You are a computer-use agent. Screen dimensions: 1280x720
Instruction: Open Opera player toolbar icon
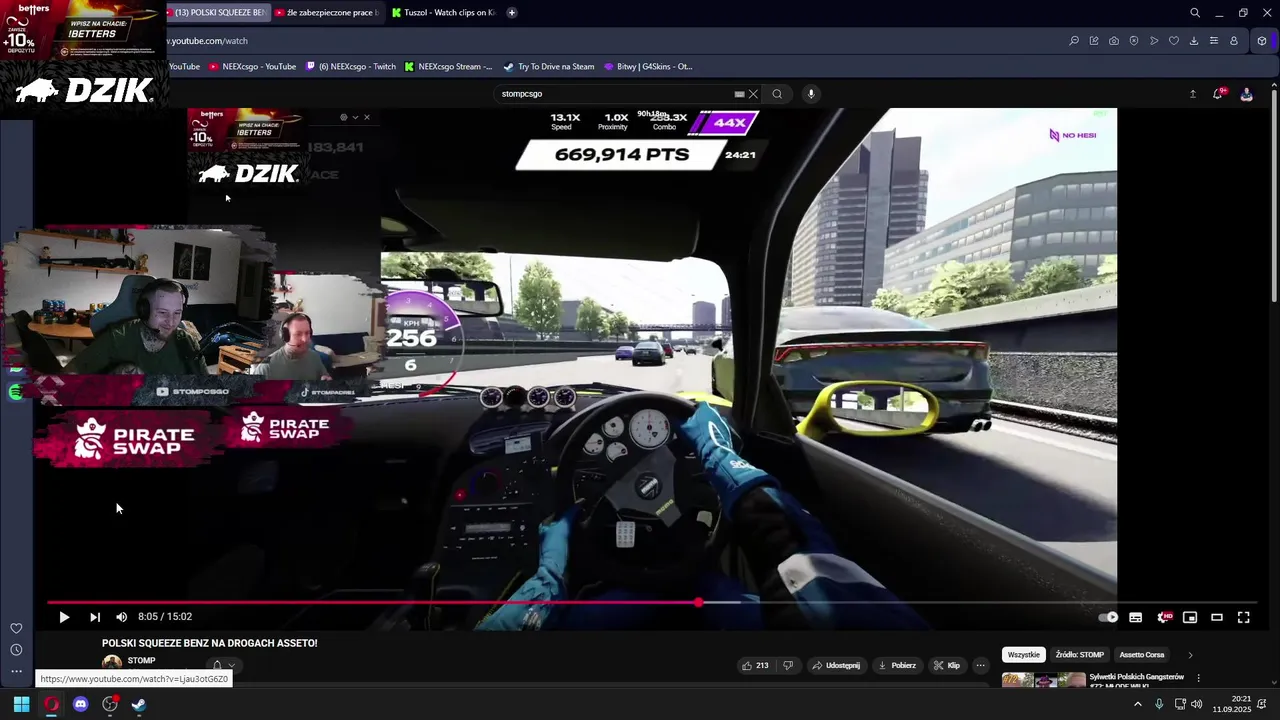point(1154,41)
